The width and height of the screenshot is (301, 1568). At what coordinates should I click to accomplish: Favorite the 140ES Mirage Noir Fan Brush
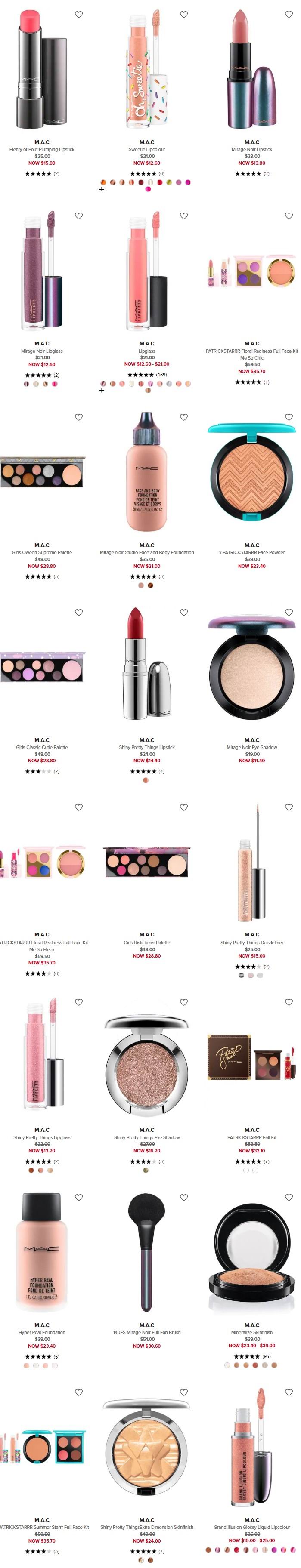[183, 1197]
